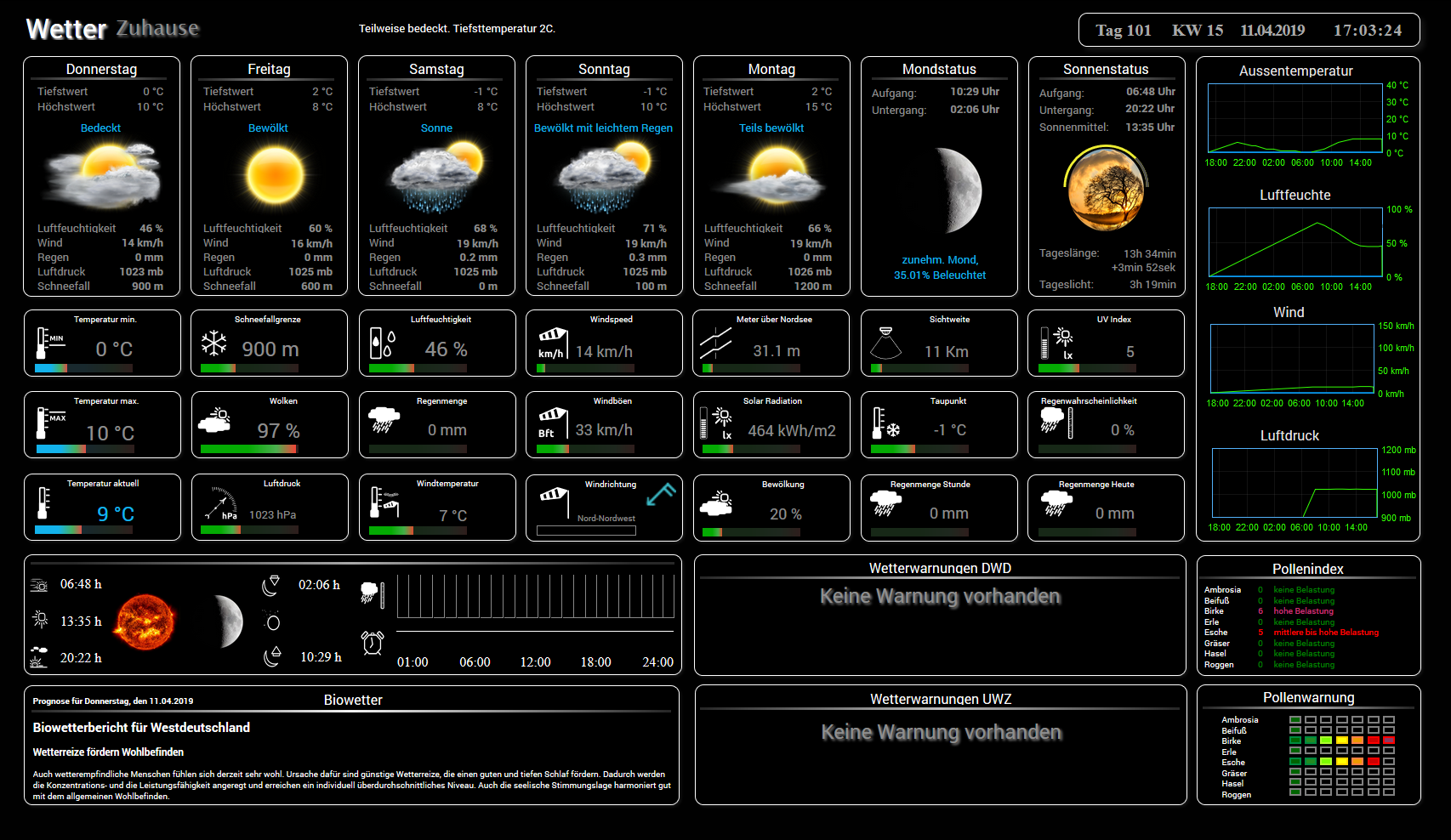Click the Temperatur aktuell progress bar

(83, 530)
